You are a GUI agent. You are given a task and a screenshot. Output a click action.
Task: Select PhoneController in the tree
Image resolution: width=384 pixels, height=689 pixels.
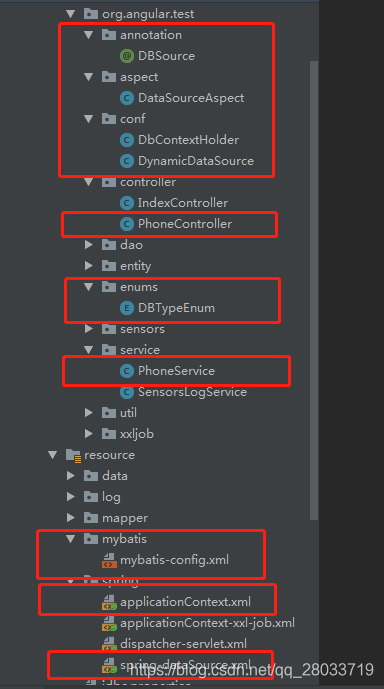click(x=185, y=224)
